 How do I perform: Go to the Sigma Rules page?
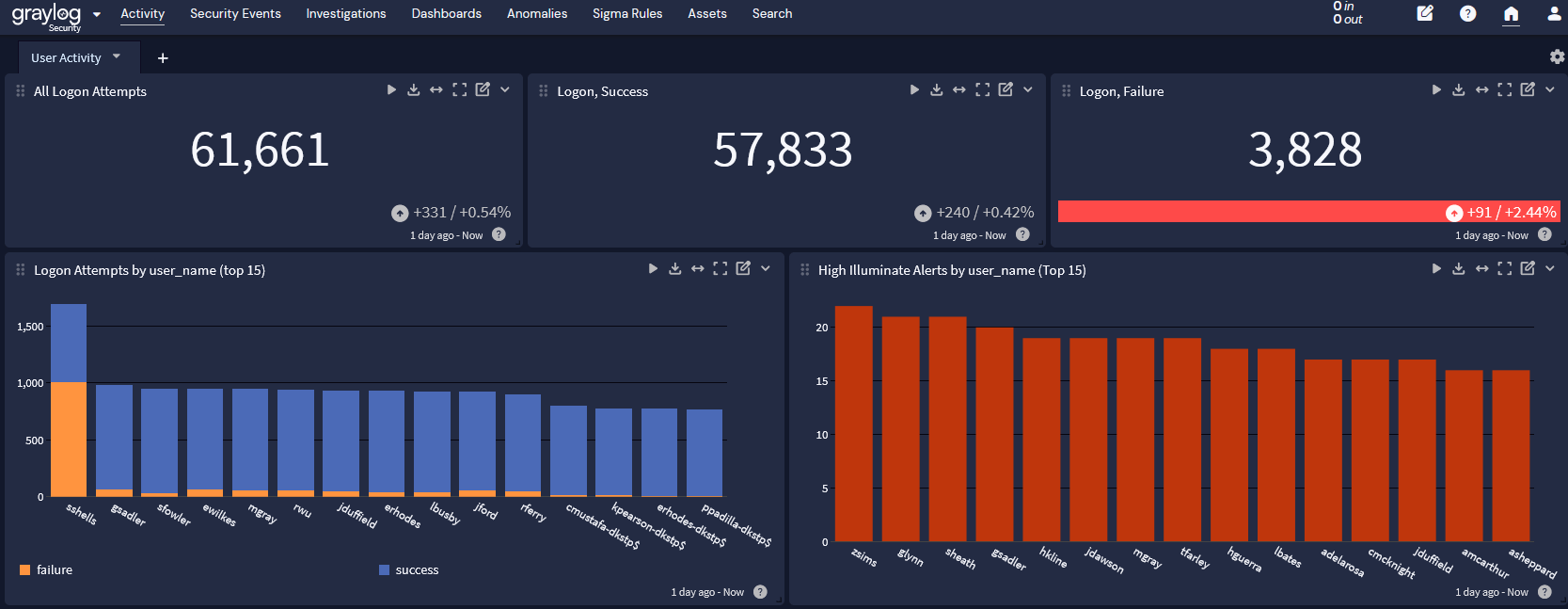click(x=627, y=13)
